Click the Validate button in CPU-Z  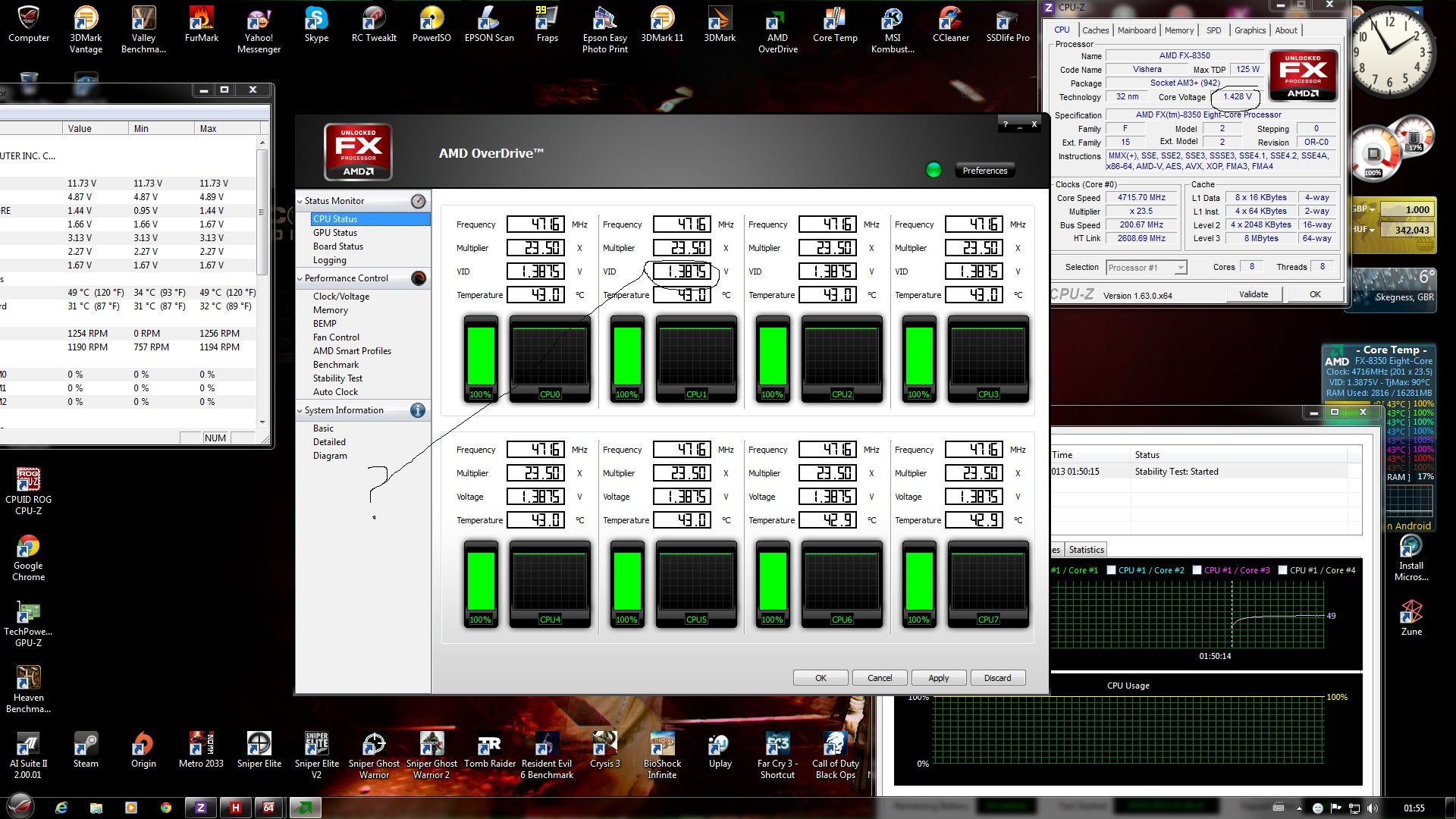pyautogui.click(x=1253, y=294)
